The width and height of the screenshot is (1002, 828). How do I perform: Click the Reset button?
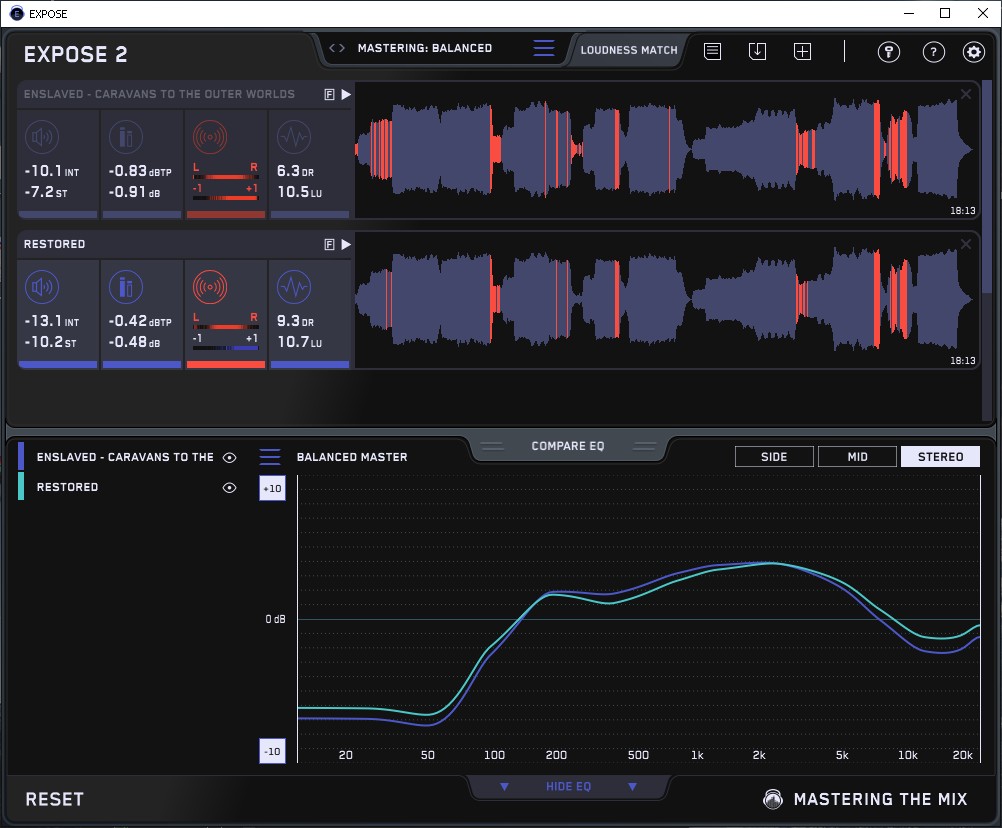[54, 799]
